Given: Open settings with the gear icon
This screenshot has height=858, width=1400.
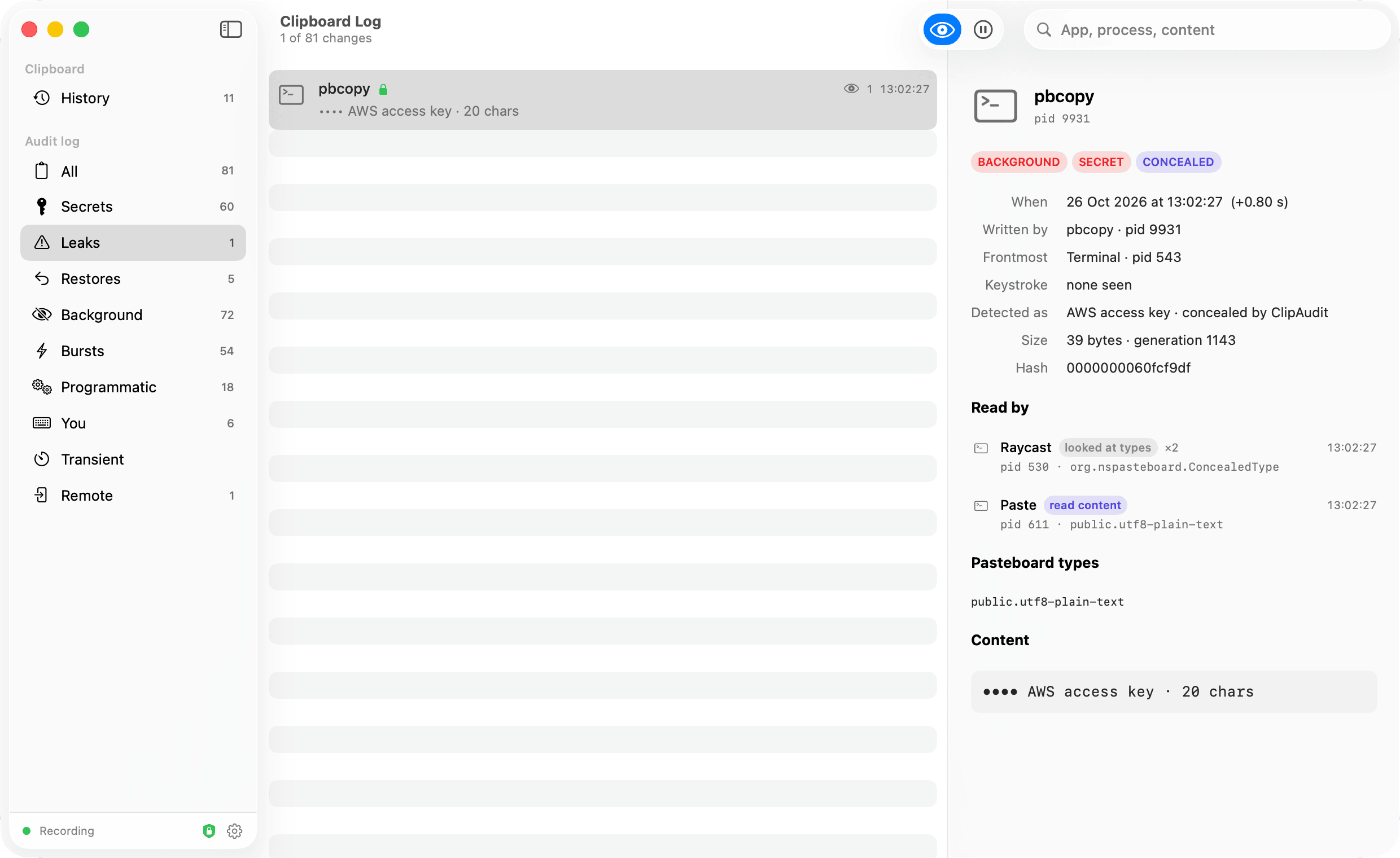Looking at the screenshot, I should tap(235, 831).
